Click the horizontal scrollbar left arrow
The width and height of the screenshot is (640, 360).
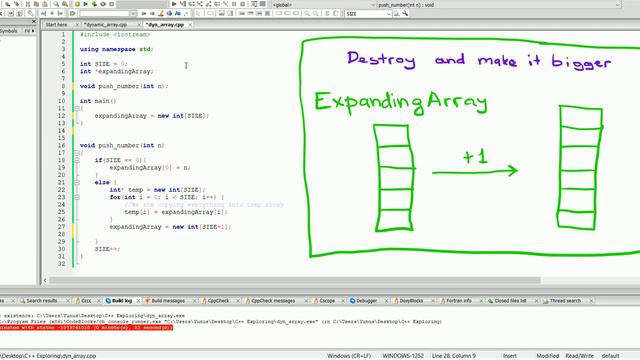click(x=45, y=280)
